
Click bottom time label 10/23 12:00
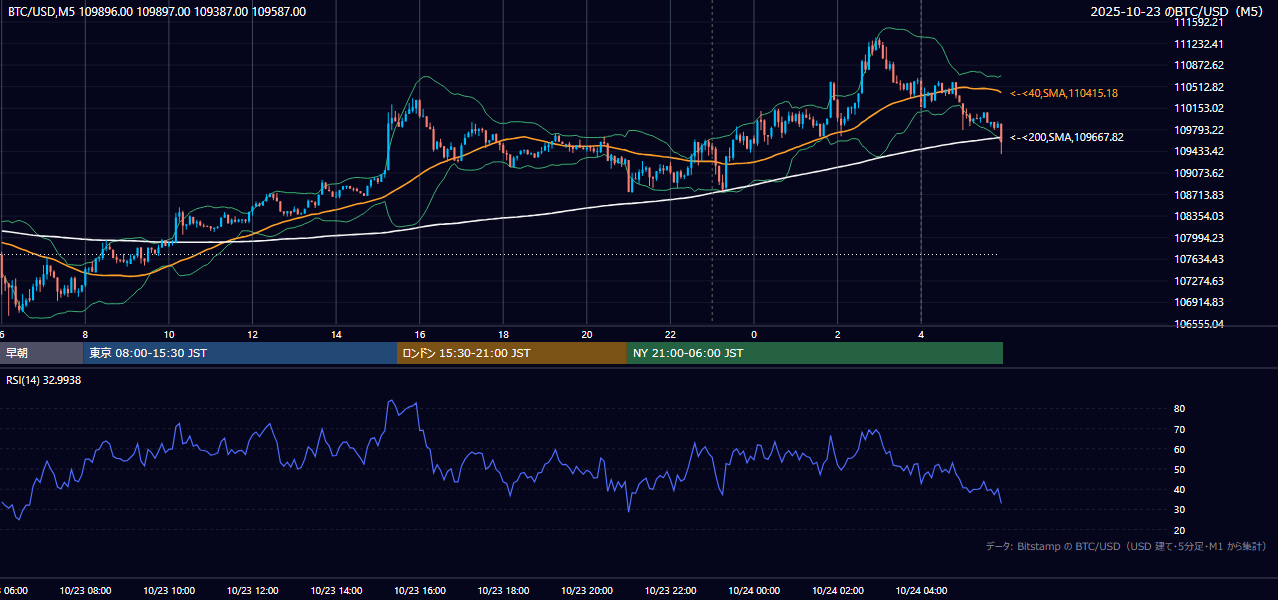point(252,591)
